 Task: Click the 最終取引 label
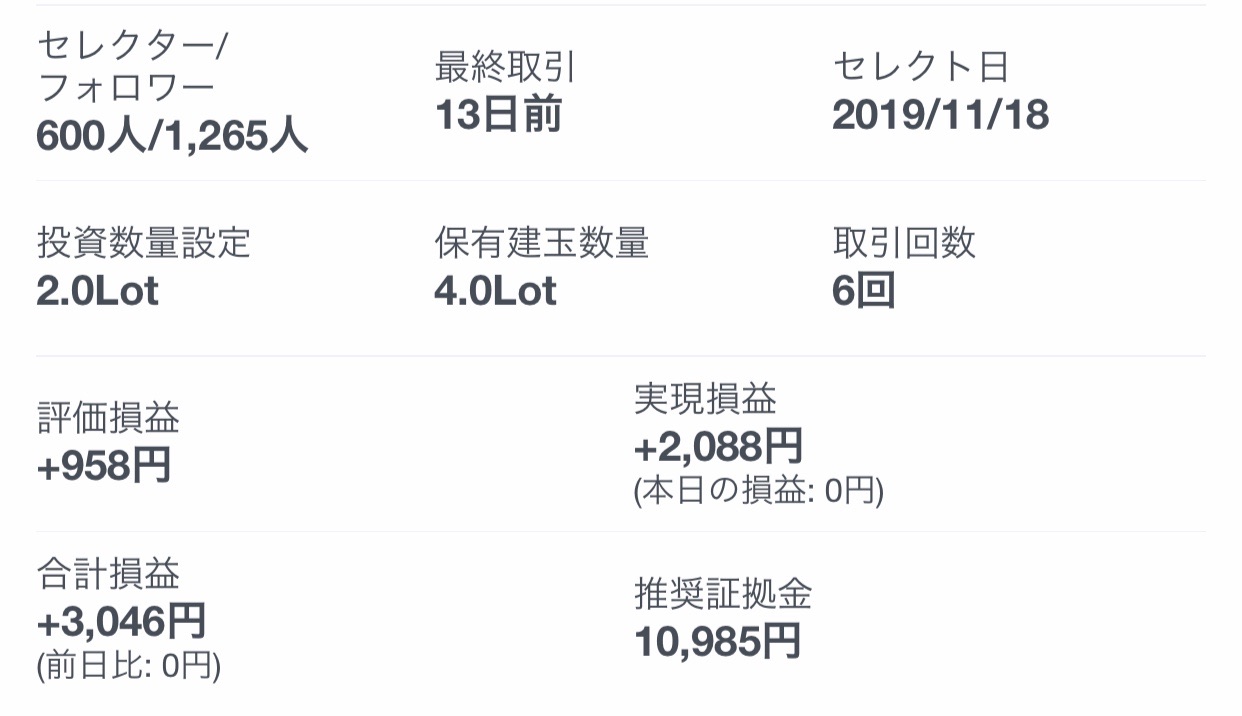click(x=505, y=67)
